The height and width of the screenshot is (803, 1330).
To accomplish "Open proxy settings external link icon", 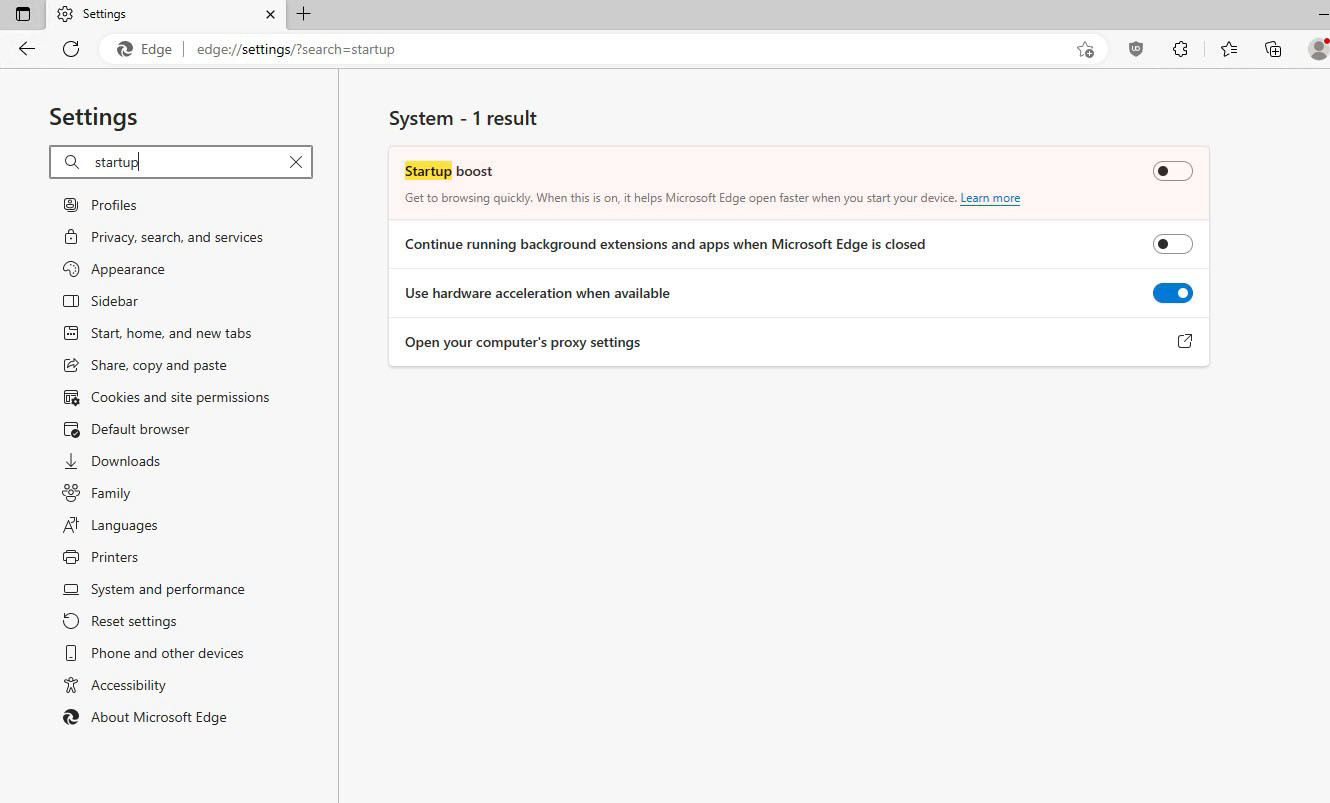I will [1185, 341].
